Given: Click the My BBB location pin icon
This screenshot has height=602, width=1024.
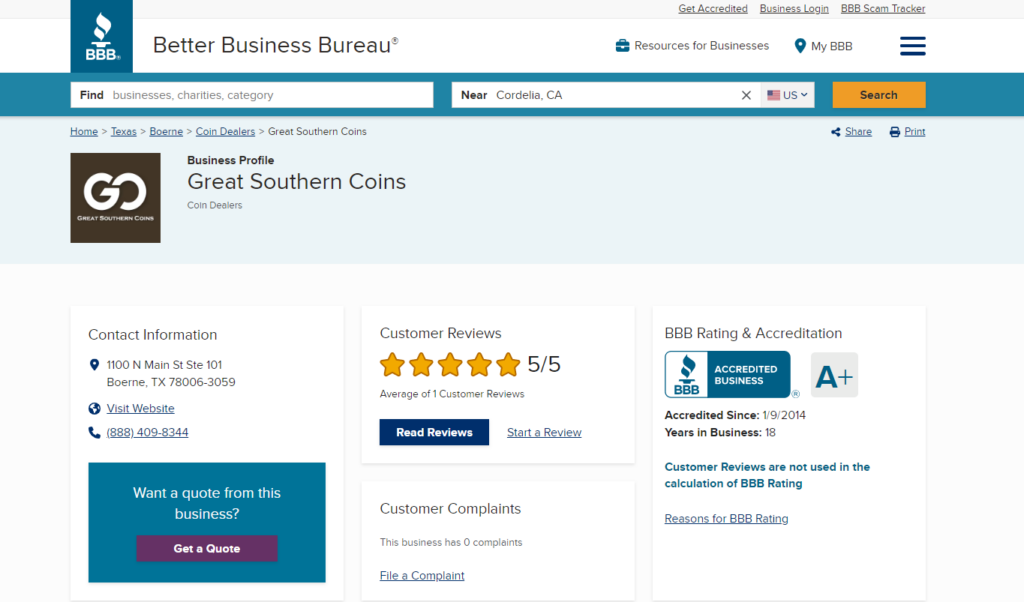Looking at the screenshot, I should point(799,46).
